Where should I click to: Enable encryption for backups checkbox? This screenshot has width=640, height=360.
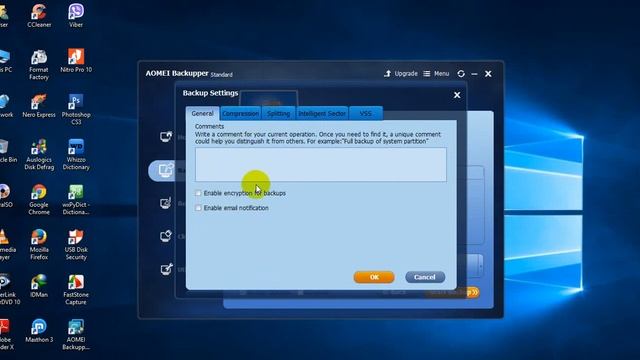tap(198, 193)
